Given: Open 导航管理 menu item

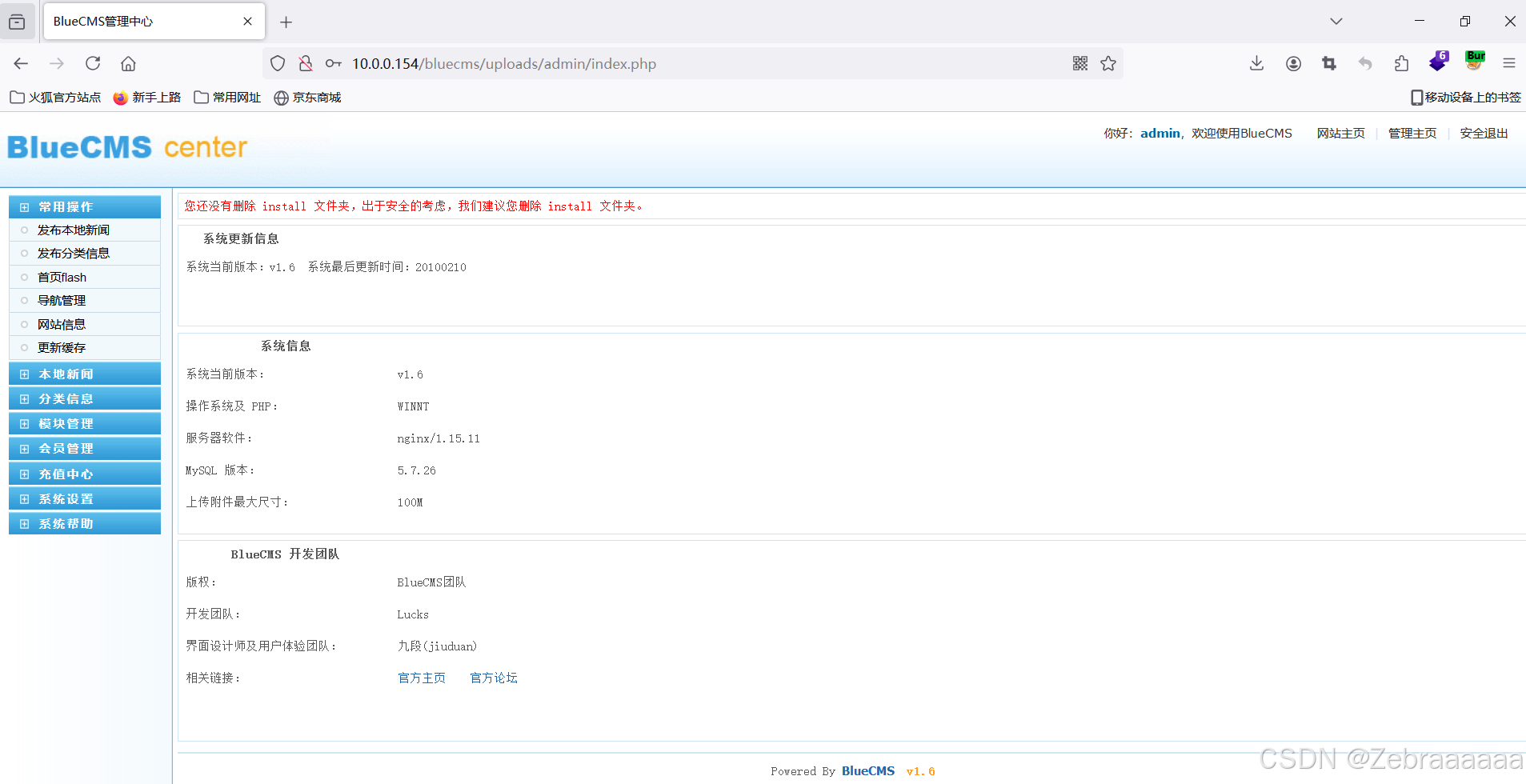Looking at the screenshot, I should pyautogui.click(x=62, y=301).
